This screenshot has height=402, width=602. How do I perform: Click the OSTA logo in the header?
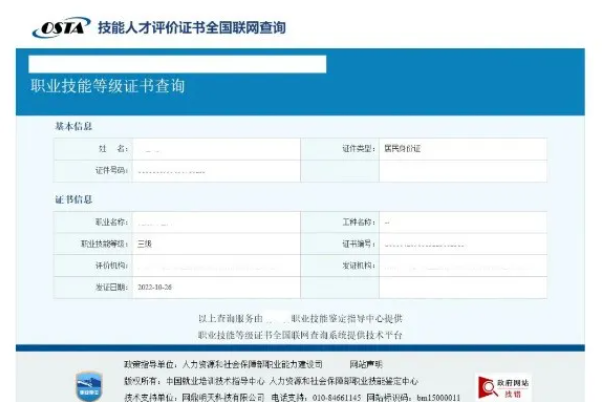61,28
